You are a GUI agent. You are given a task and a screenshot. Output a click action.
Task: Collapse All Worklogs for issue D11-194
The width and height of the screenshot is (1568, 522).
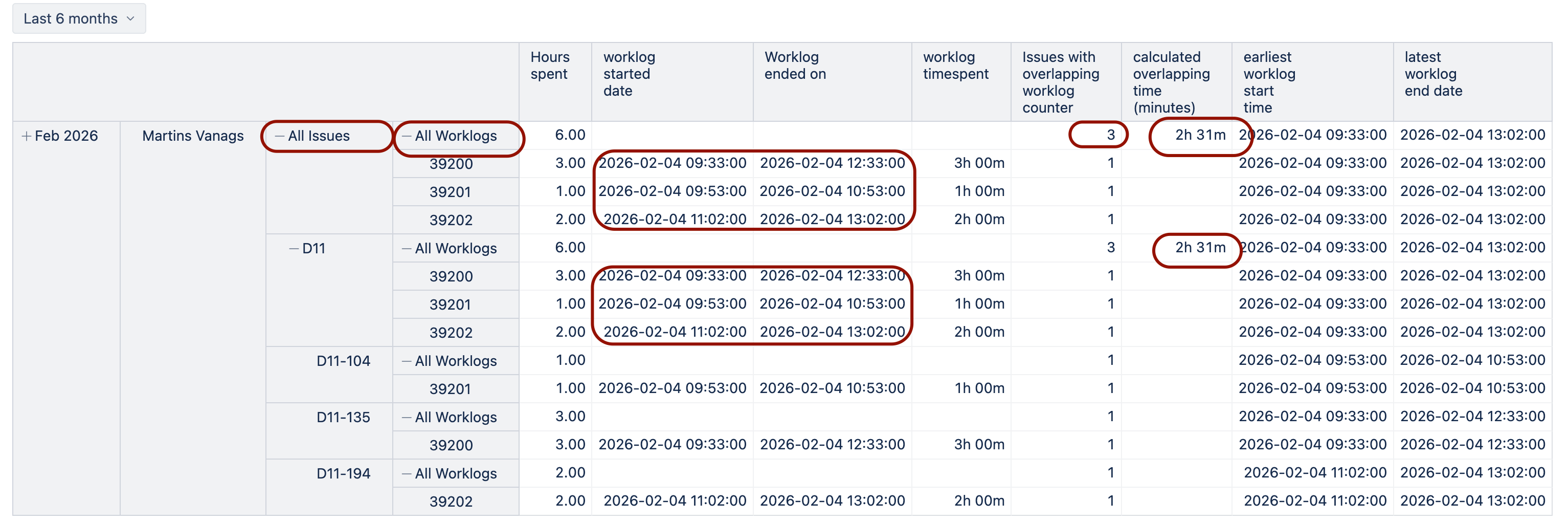(x=406, y=473)
